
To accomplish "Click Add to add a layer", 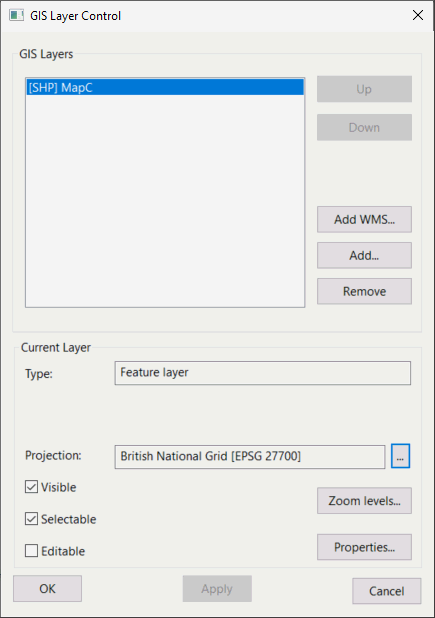I will pyautogui.click(x=364, y=255).
